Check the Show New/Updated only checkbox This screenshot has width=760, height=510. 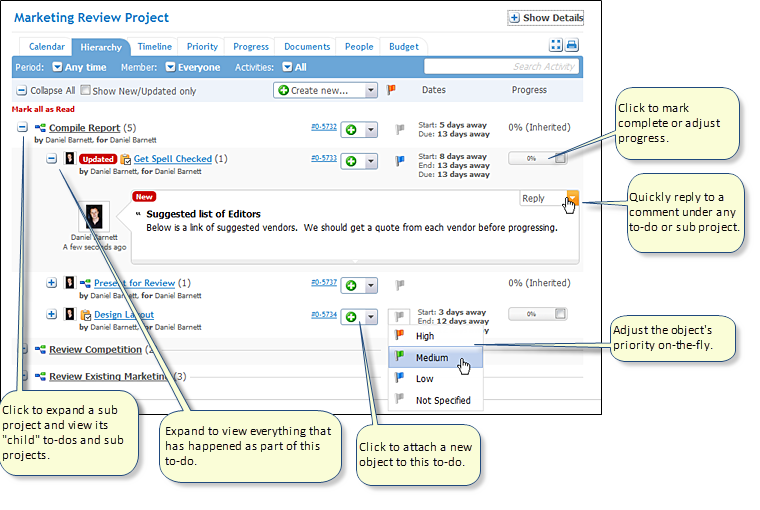[86, 90]
